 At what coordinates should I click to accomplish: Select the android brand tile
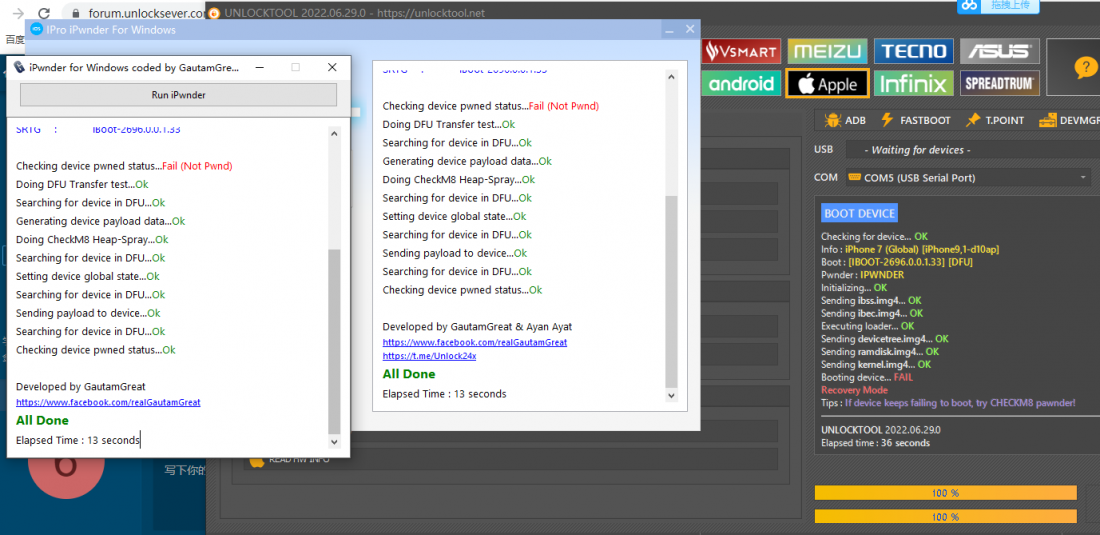point(742,83)
